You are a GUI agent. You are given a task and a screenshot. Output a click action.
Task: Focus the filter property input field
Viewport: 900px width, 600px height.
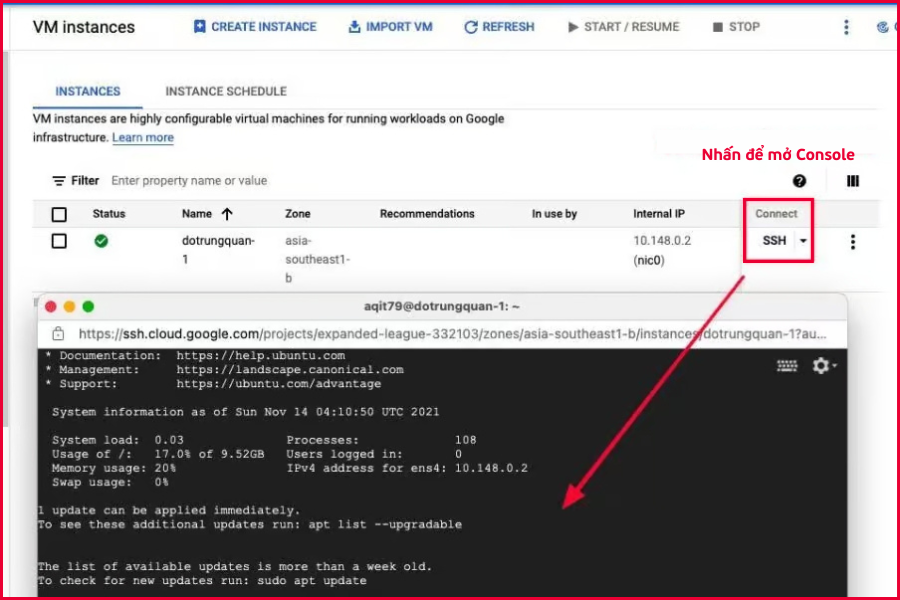[189, 181]
